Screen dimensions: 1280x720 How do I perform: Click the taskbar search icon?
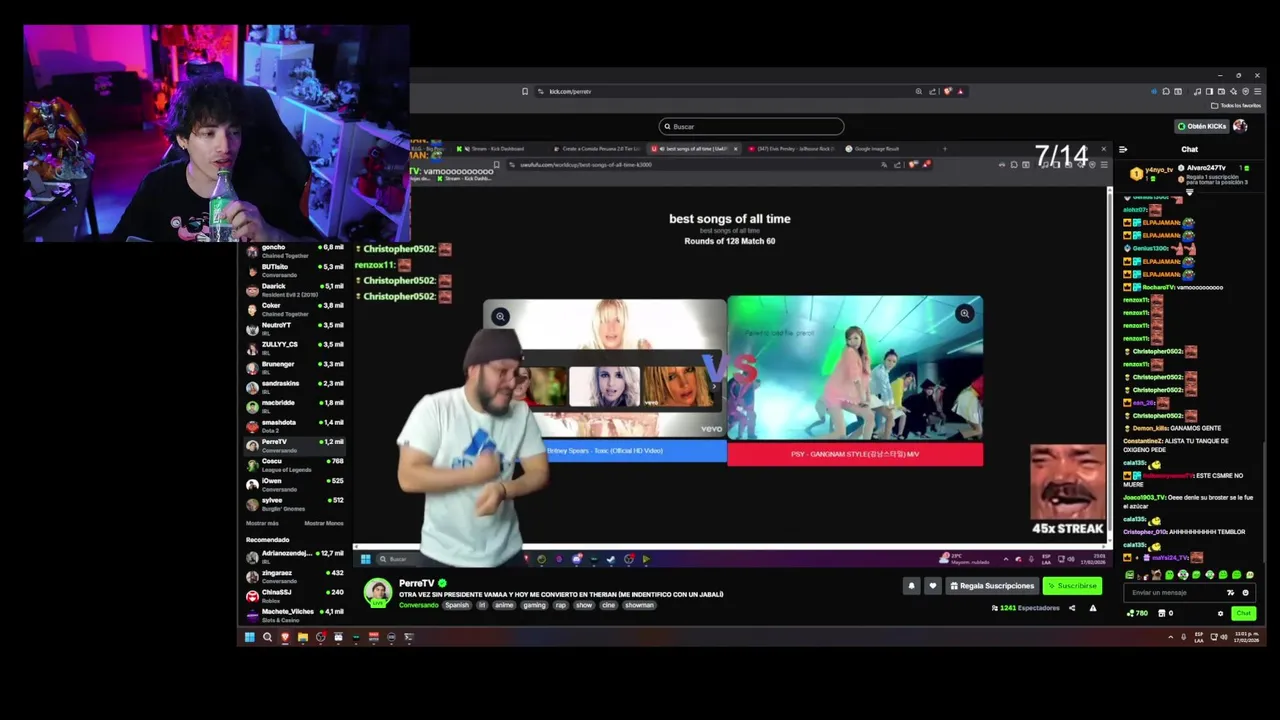(267, 637)
